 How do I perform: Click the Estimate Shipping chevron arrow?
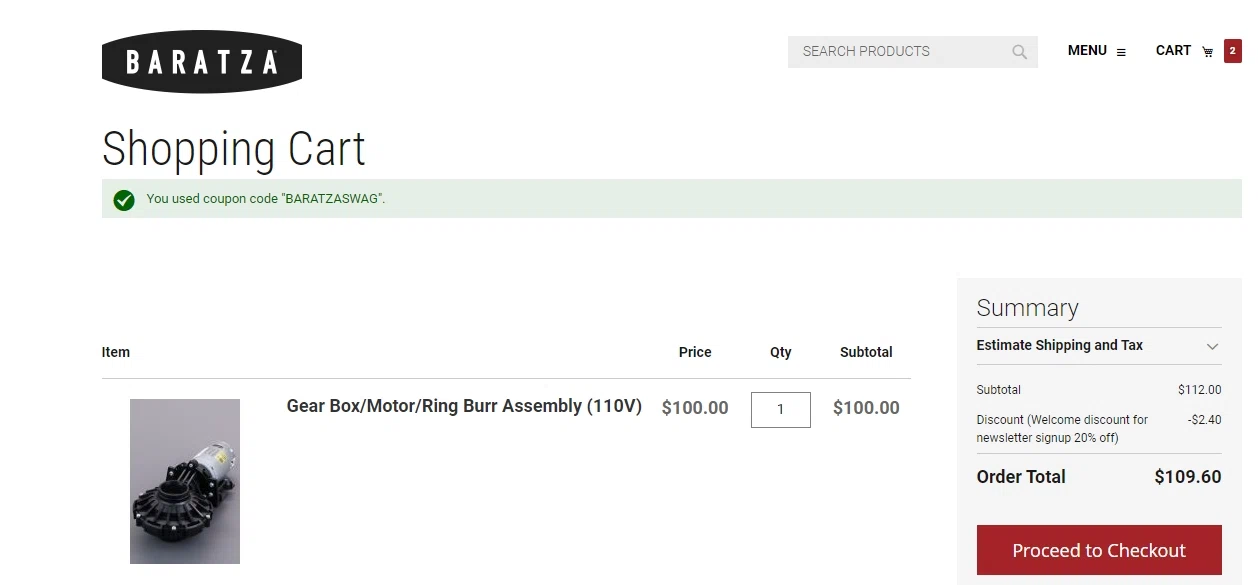[1212, 347]
